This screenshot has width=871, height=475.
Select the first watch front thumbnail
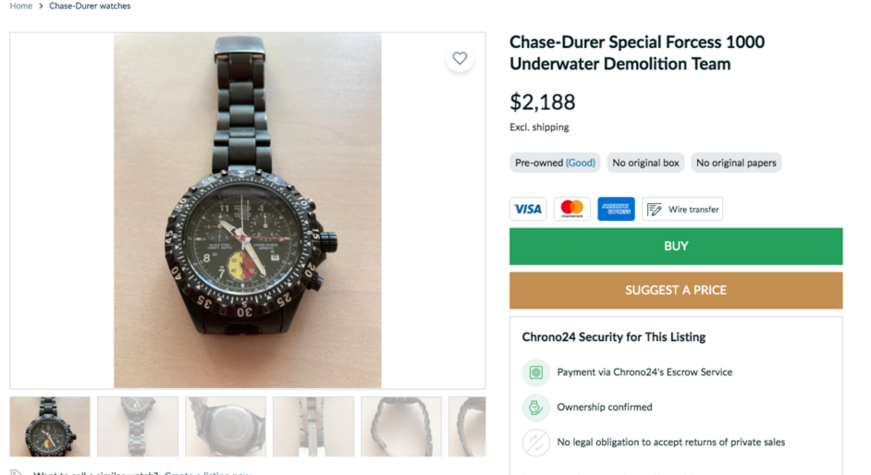point(50,426)
